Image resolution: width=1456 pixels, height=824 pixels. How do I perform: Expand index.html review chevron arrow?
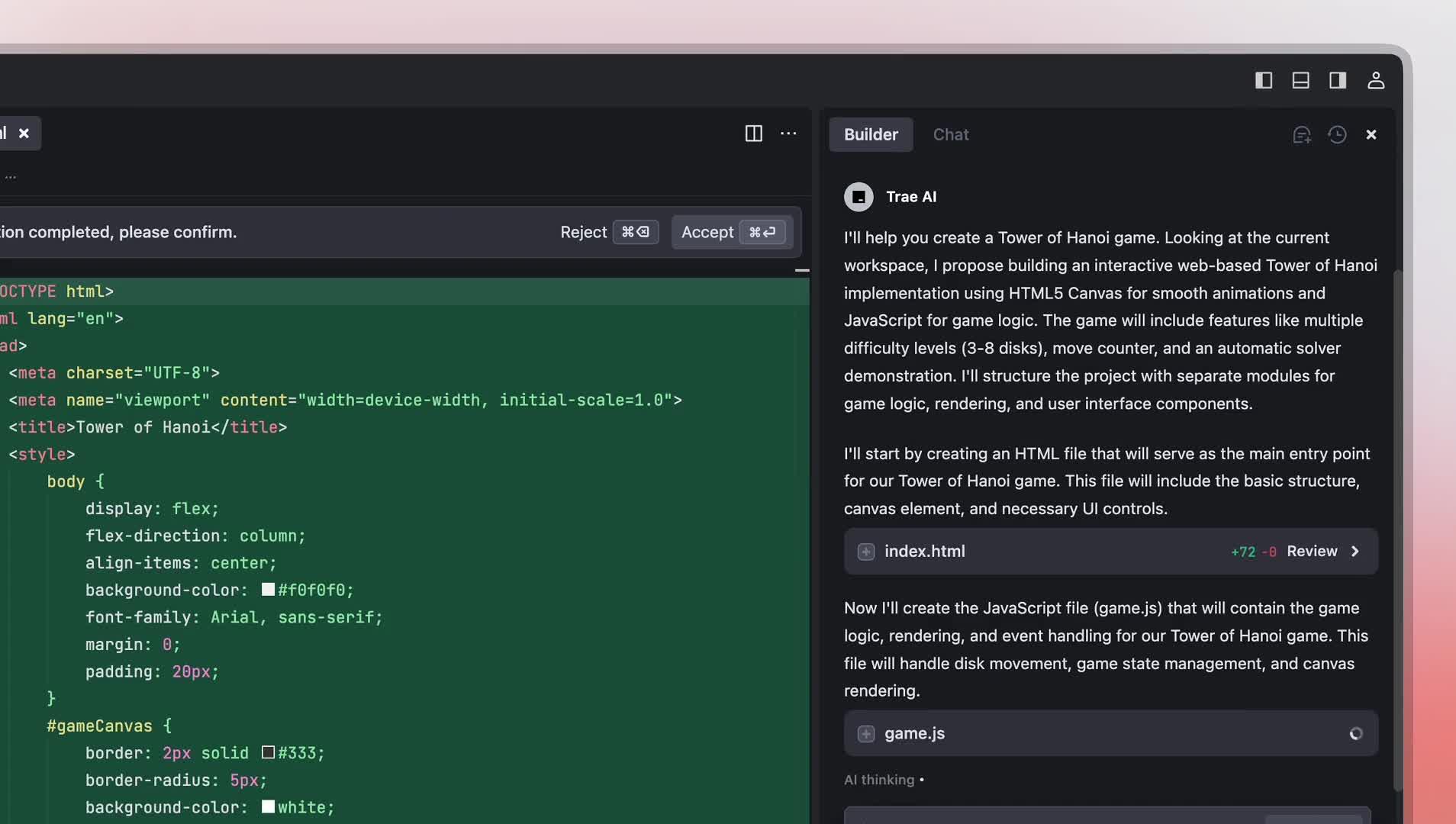[1355, 552]
